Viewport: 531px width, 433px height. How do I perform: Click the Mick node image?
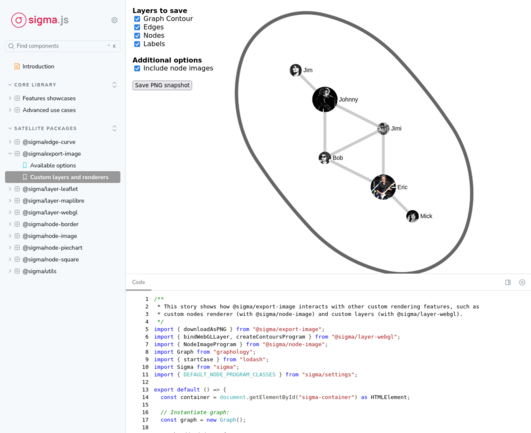(412, 216)
